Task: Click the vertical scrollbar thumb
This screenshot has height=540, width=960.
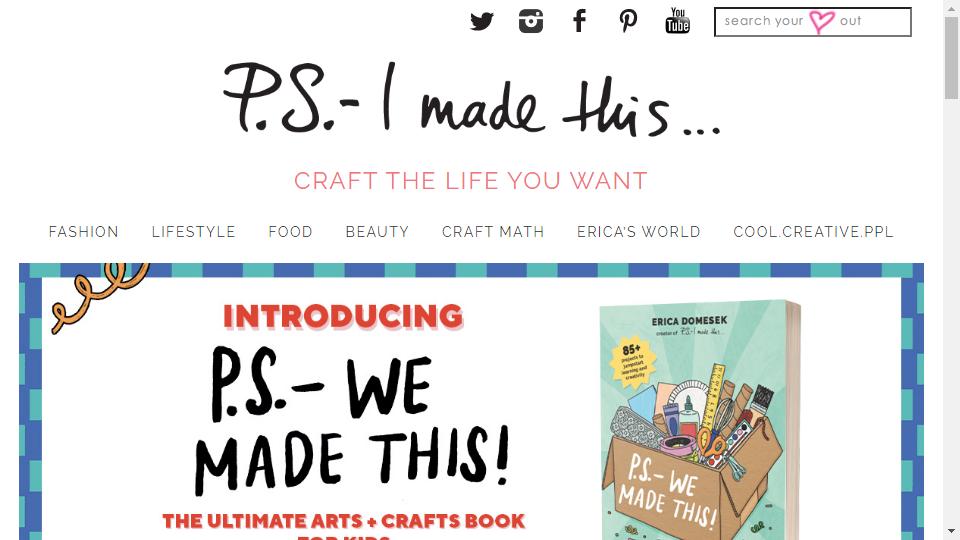Action: click(951, 58)
